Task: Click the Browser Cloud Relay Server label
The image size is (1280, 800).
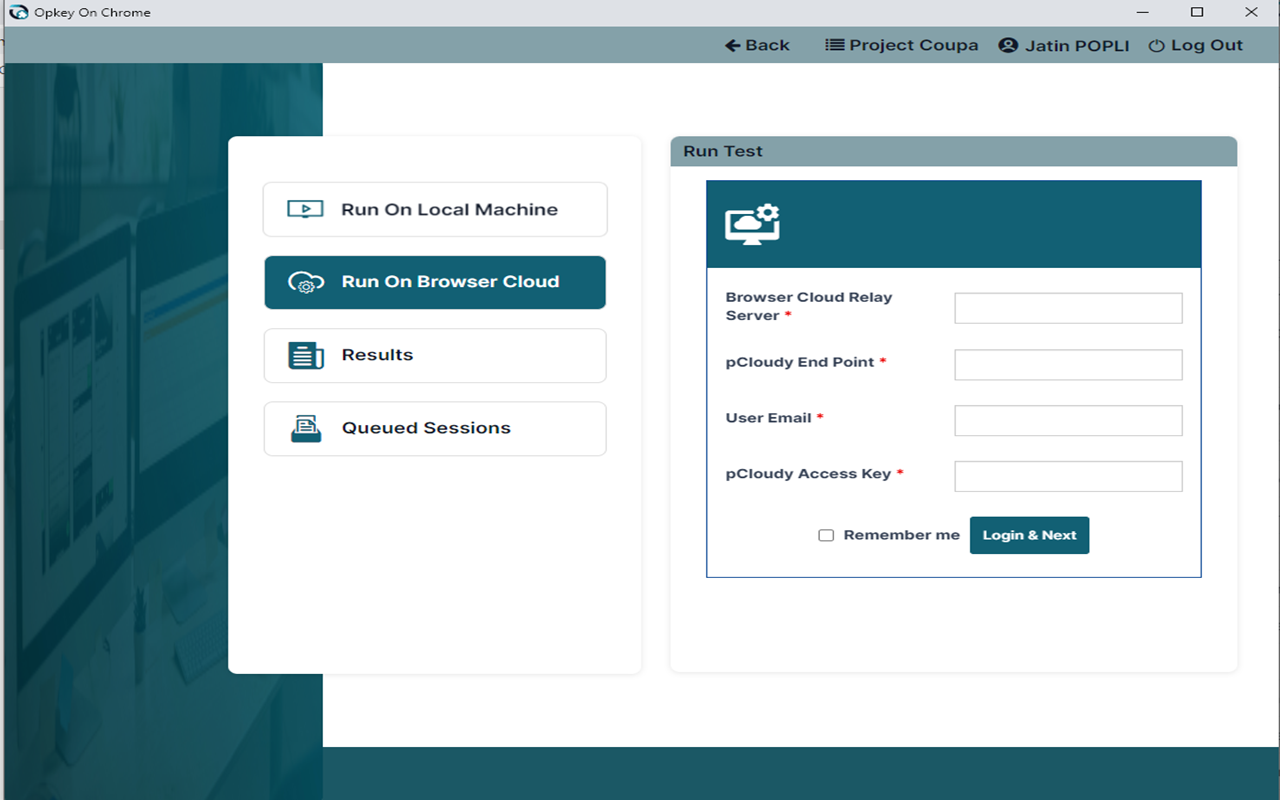Action: [809, 306]
